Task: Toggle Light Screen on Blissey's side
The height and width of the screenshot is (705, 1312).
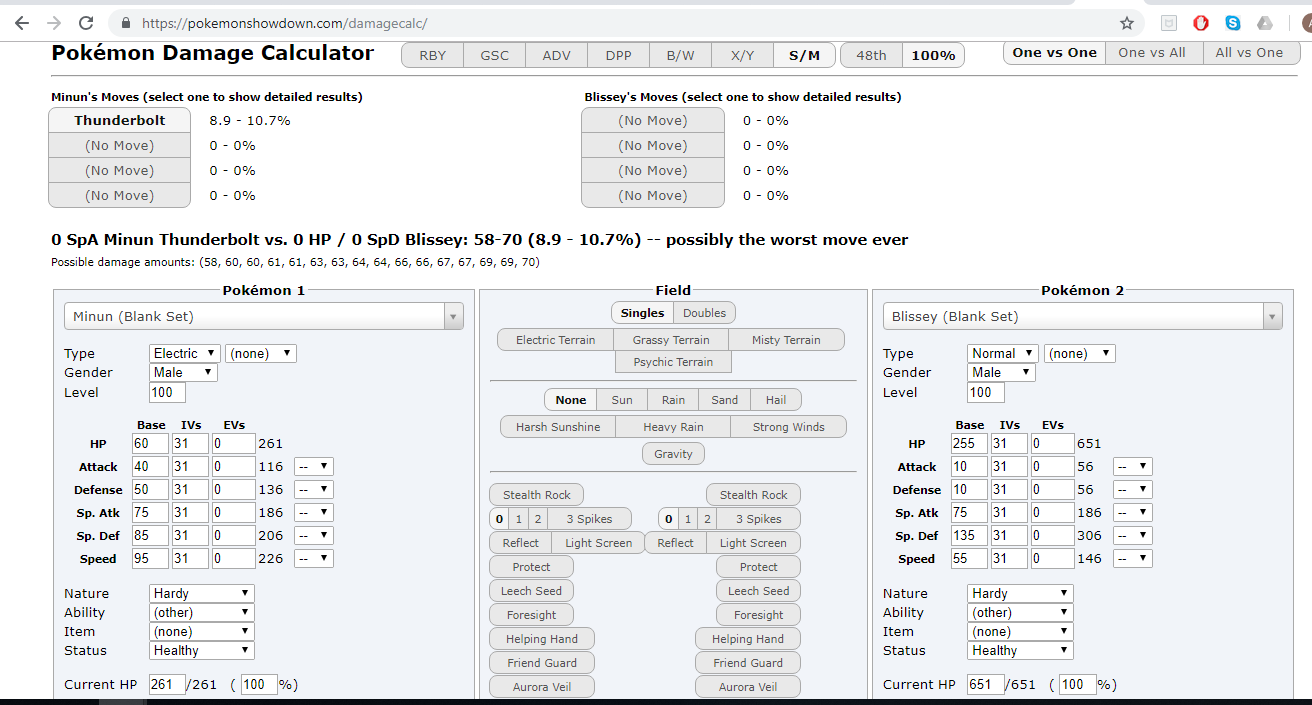Action: (x=753, y=543)
